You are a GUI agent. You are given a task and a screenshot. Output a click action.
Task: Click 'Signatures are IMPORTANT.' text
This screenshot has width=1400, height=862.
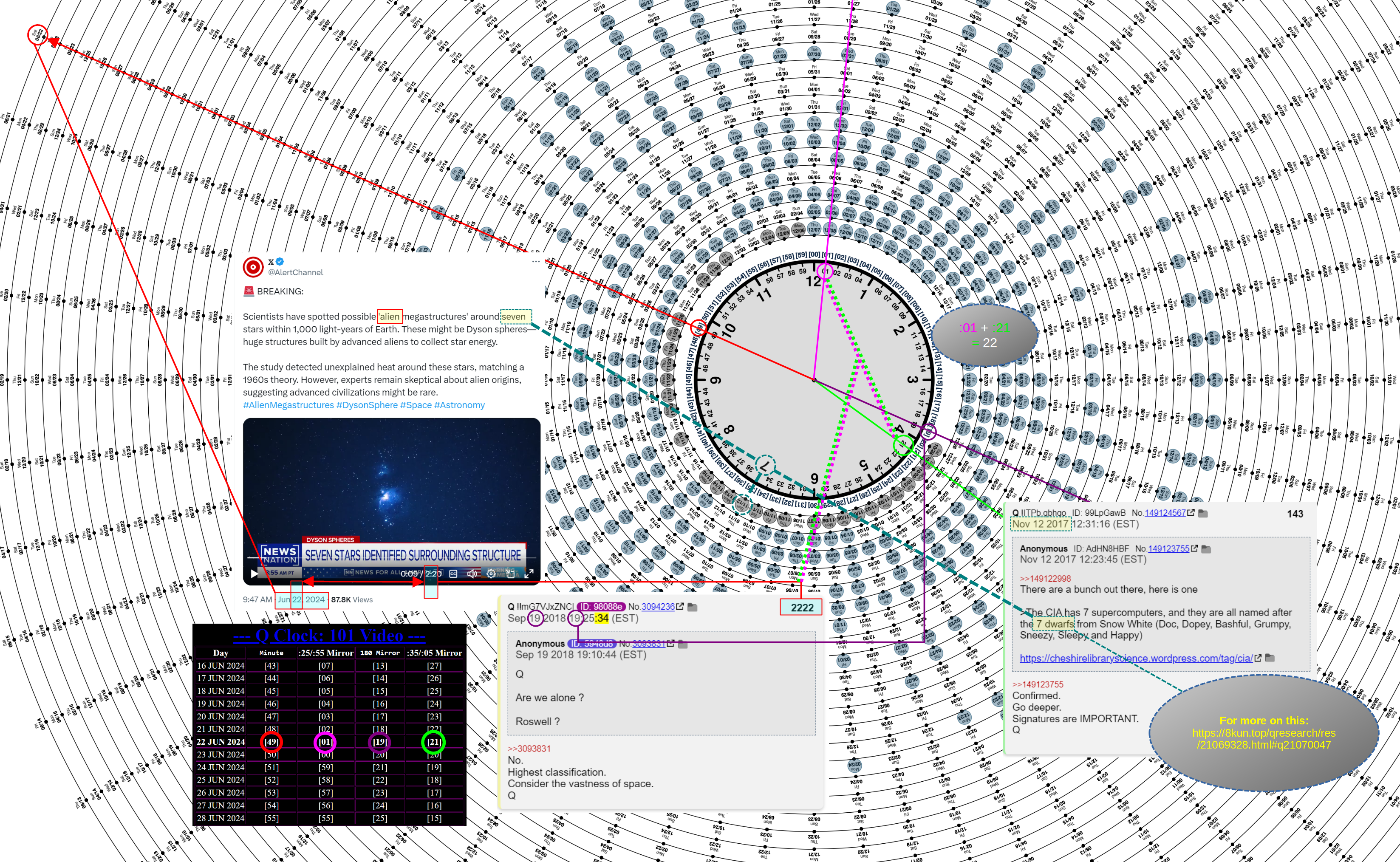click(x=1075, y=718)
